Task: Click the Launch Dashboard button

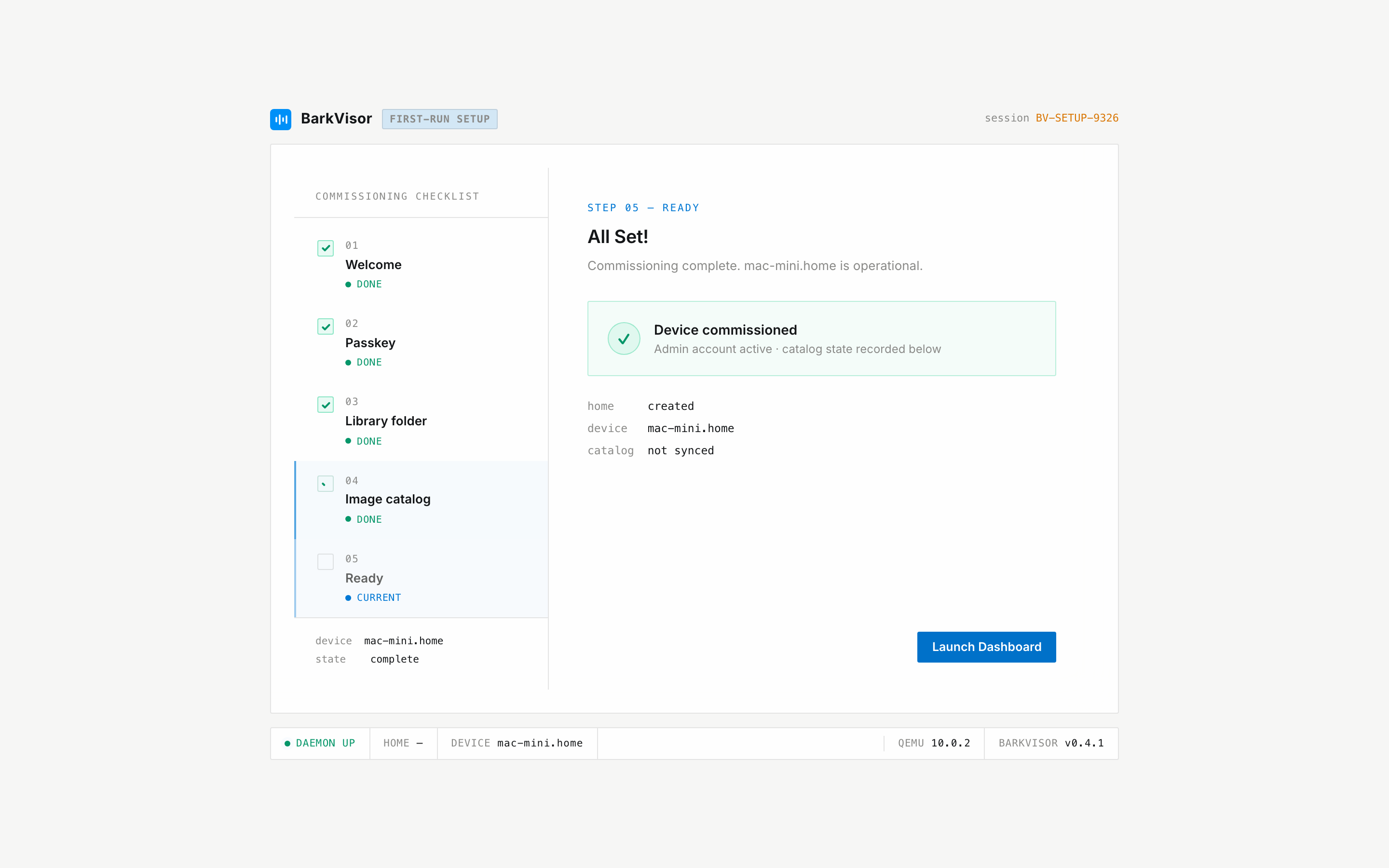Action: (x=986, y=647)
